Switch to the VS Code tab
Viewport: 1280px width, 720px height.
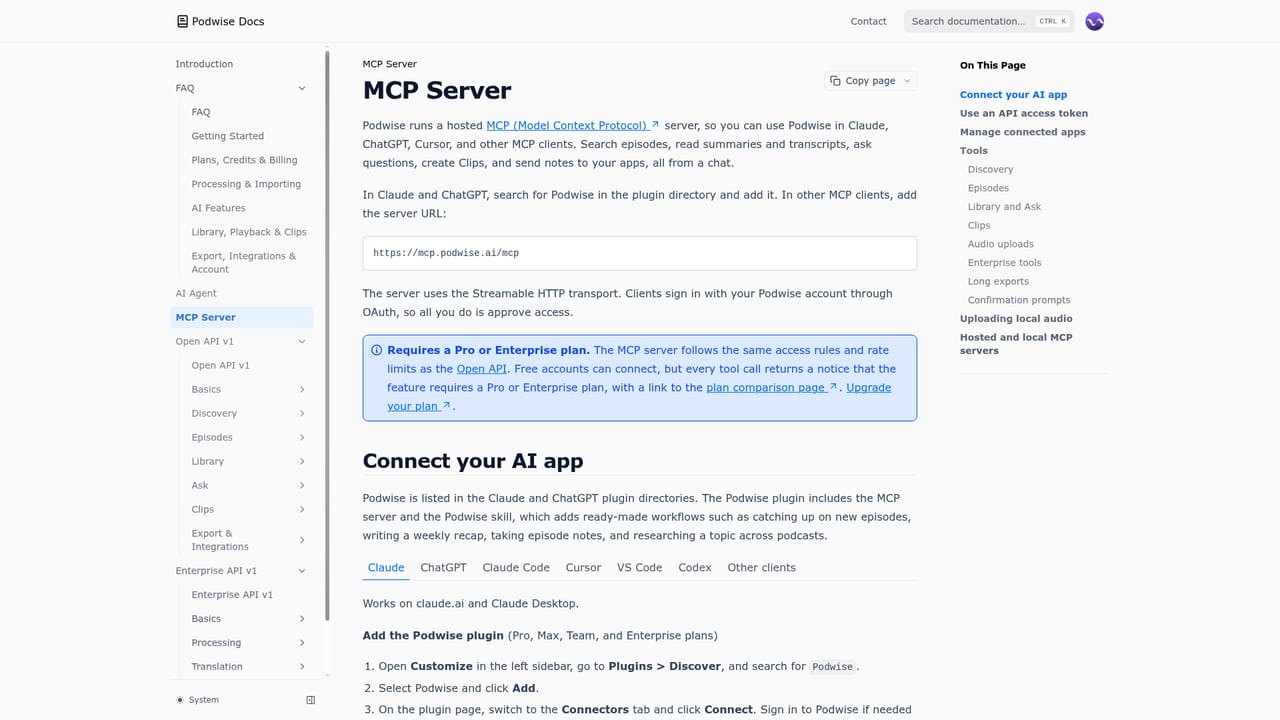[x=639, y=567]
